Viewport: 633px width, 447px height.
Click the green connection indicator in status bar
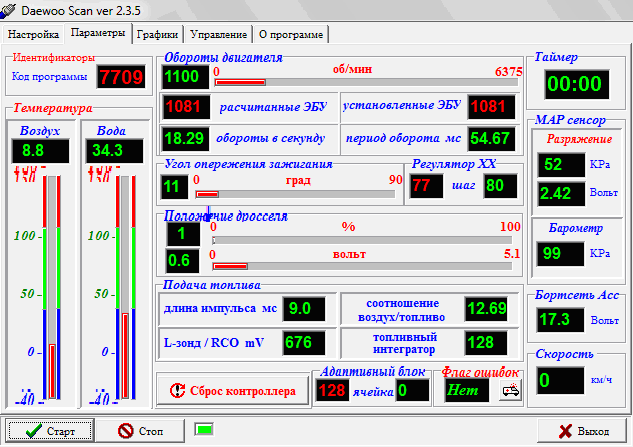[x=204, y=430]
